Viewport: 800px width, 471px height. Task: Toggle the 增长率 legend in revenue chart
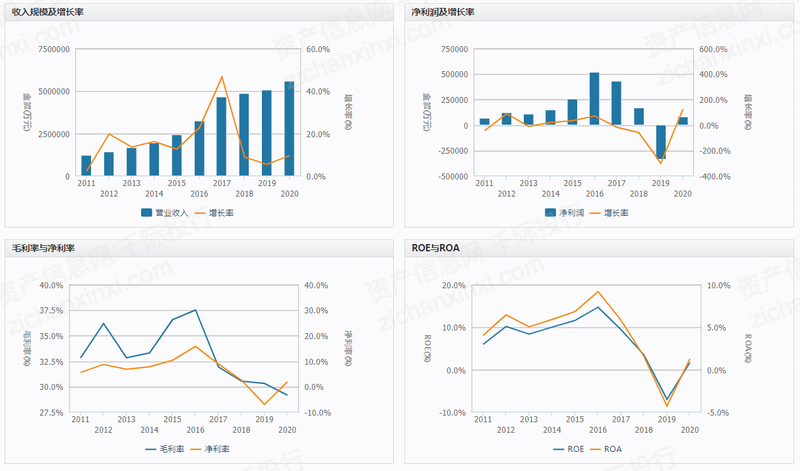pyautogui.click(x=214, y=213)
